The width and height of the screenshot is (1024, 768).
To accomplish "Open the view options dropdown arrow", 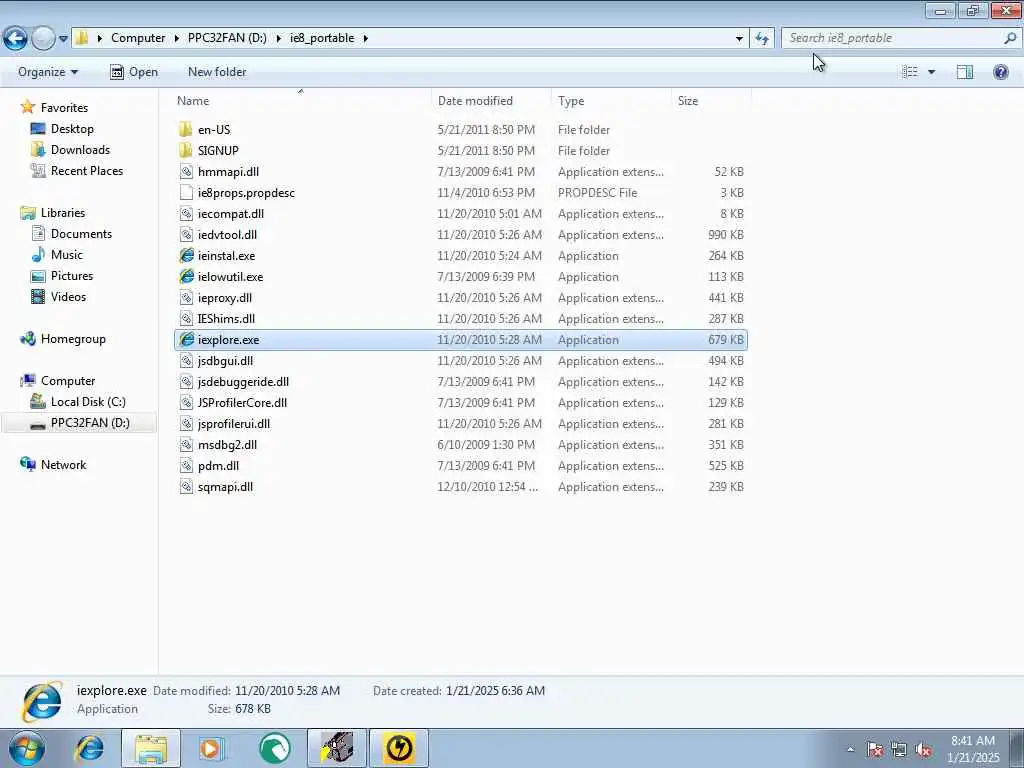I will tap(931, 72).
